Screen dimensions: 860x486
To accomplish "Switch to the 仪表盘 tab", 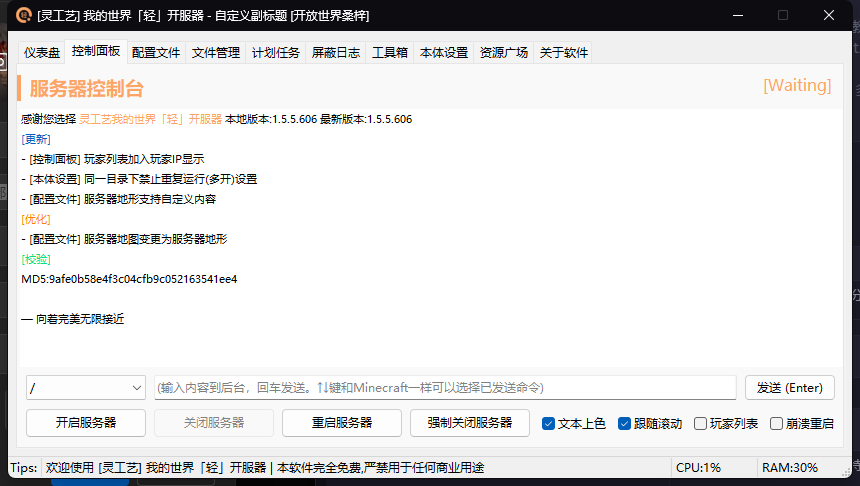I will 42,53.
